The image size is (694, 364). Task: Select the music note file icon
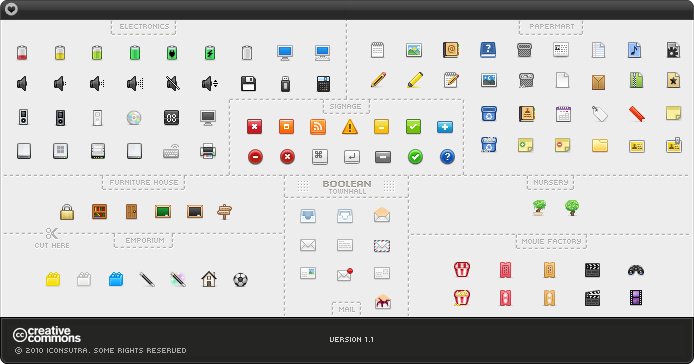634,50
